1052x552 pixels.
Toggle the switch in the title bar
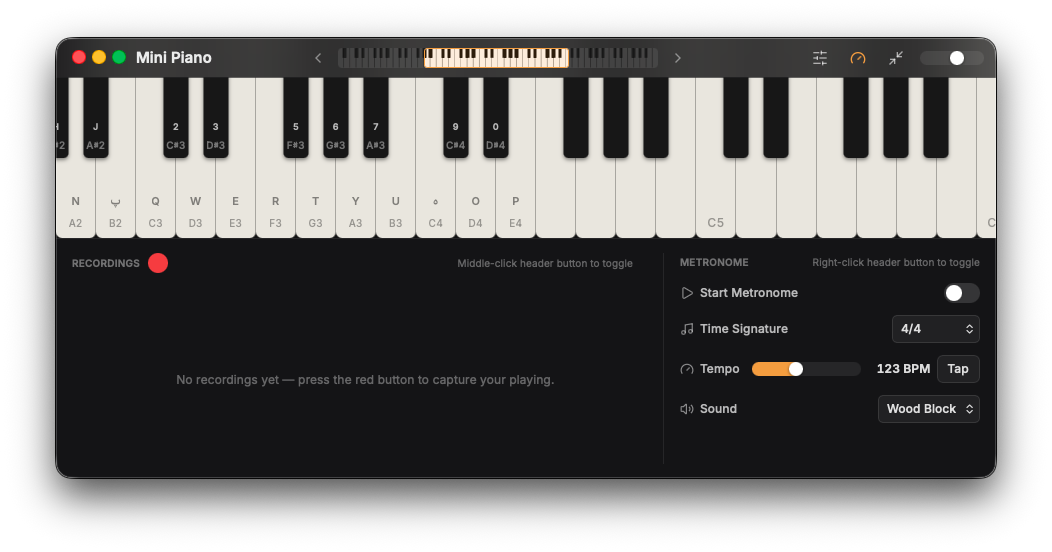[x=951, y=58]
